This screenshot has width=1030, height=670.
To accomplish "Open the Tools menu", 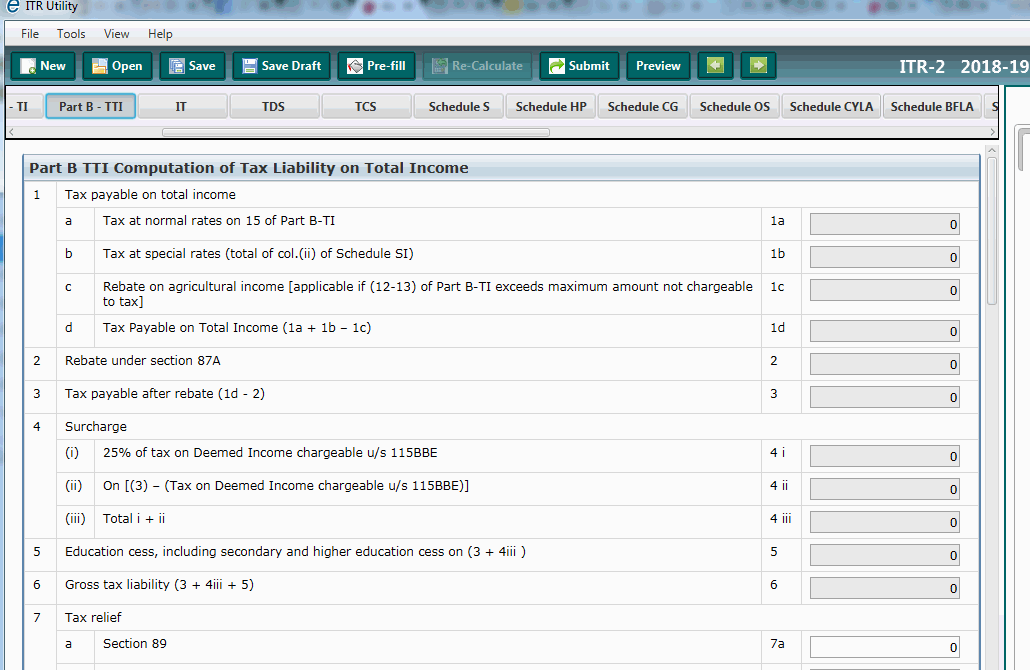I will tap(71, 33).
